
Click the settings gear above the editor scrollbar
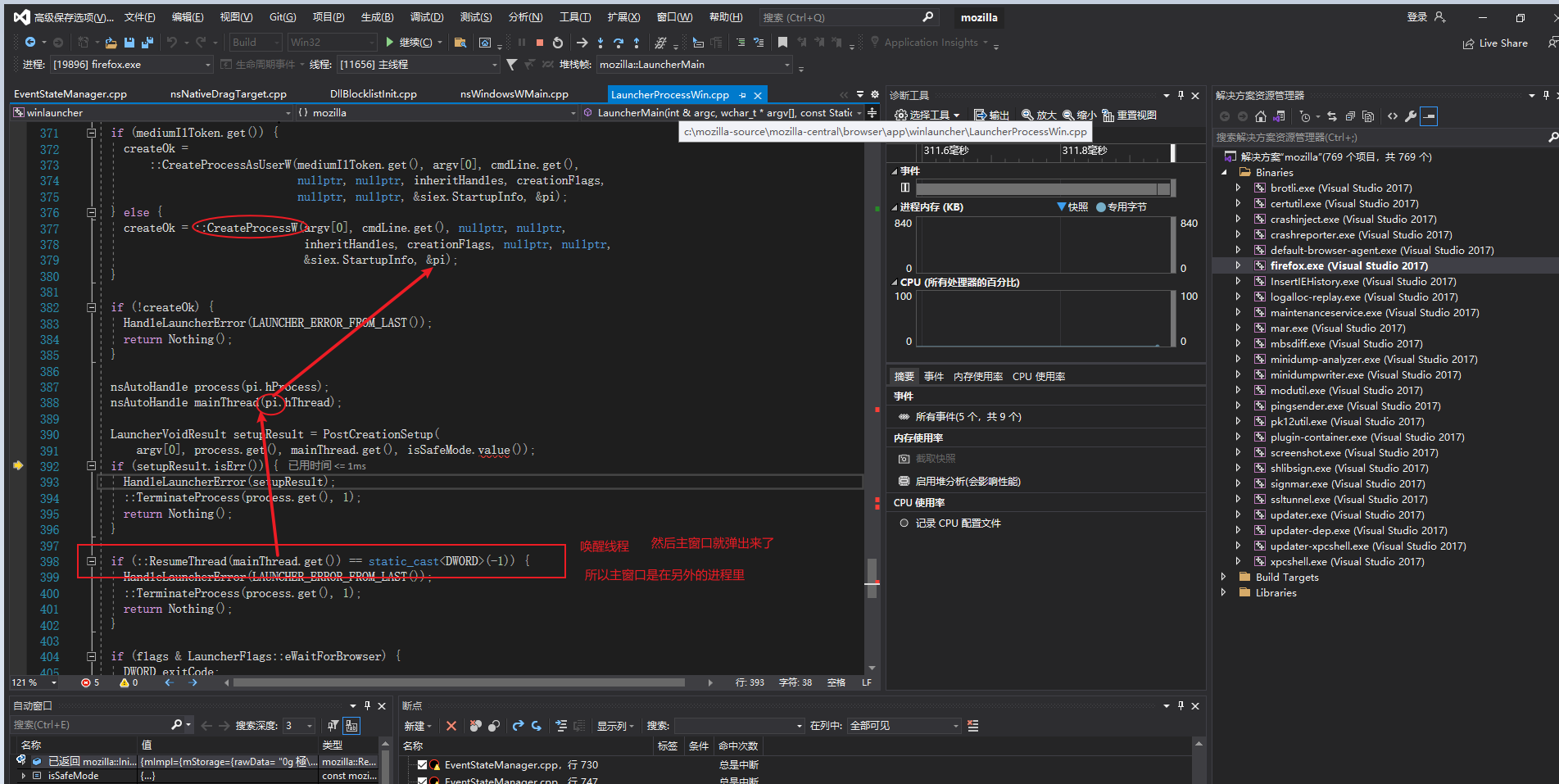point(874,95)
